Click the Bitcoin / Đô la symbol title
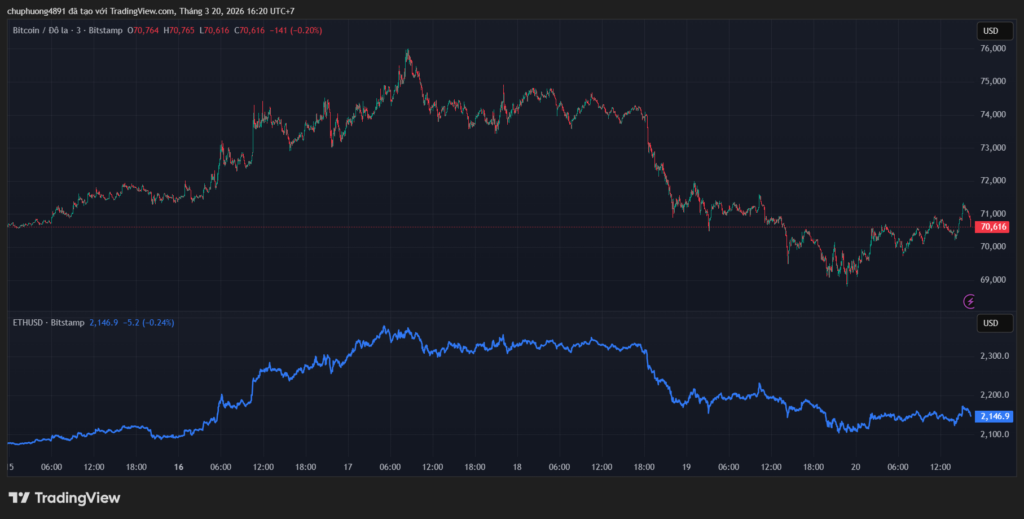 click(x=67, y=31)
